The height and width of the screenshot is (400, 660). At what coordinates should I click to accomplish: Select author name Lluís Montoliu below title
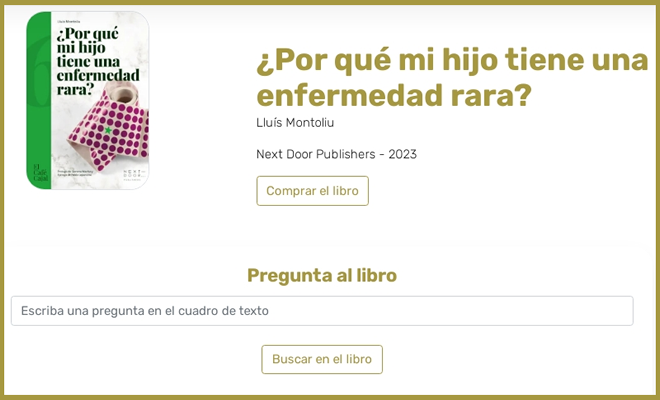(x=295, y=123)
